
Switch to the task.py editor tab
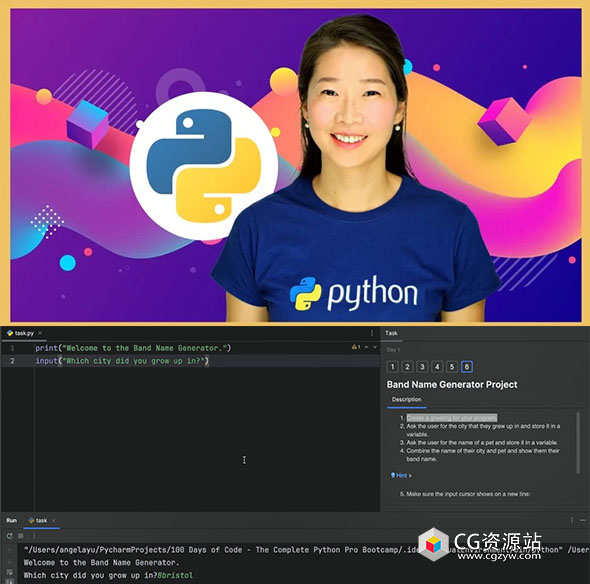pos(21,333)
